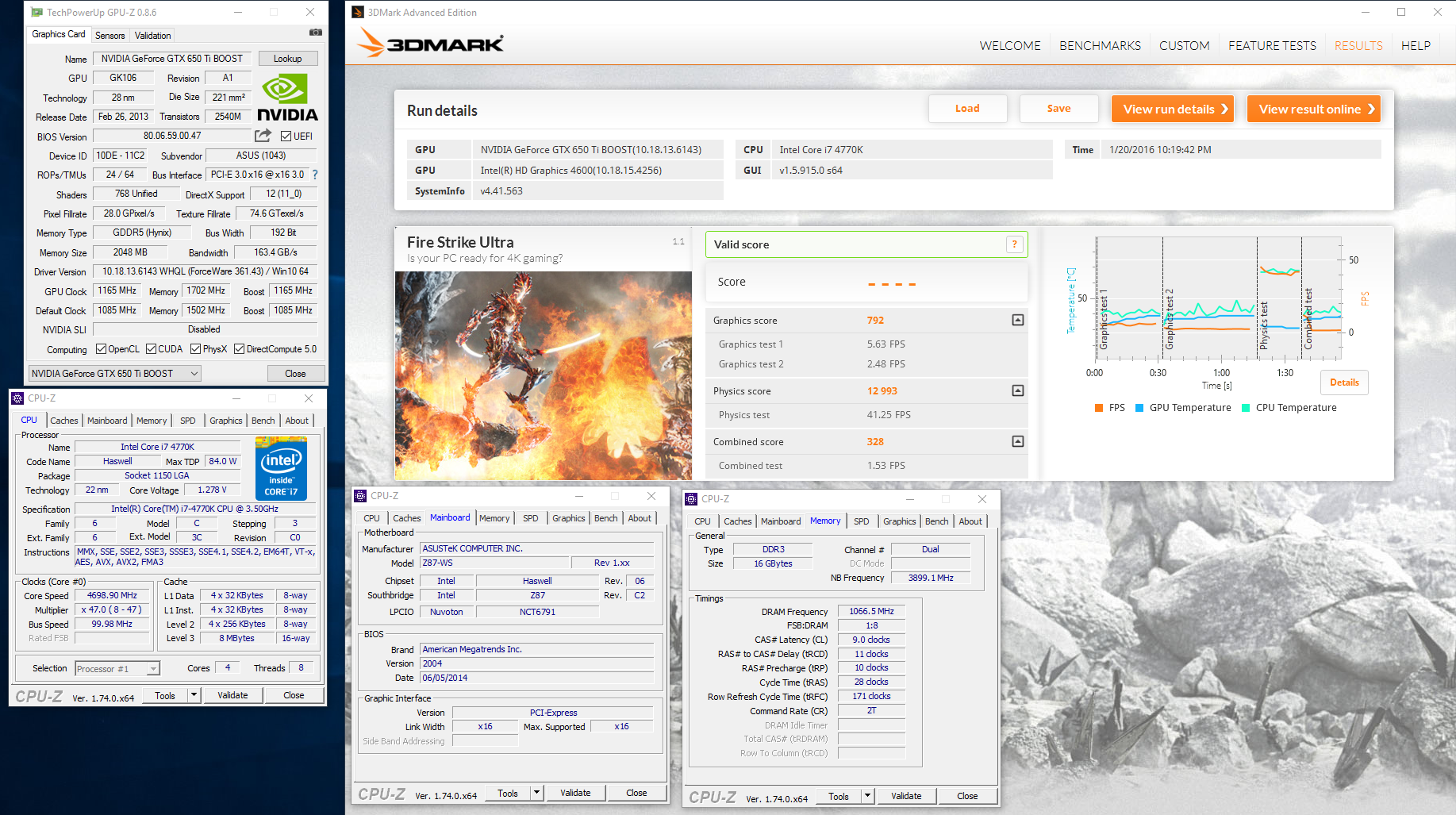Click the Load button in Run details
Image resolution: width=1456 pixels, height=815 pixels.
(967, 109)
